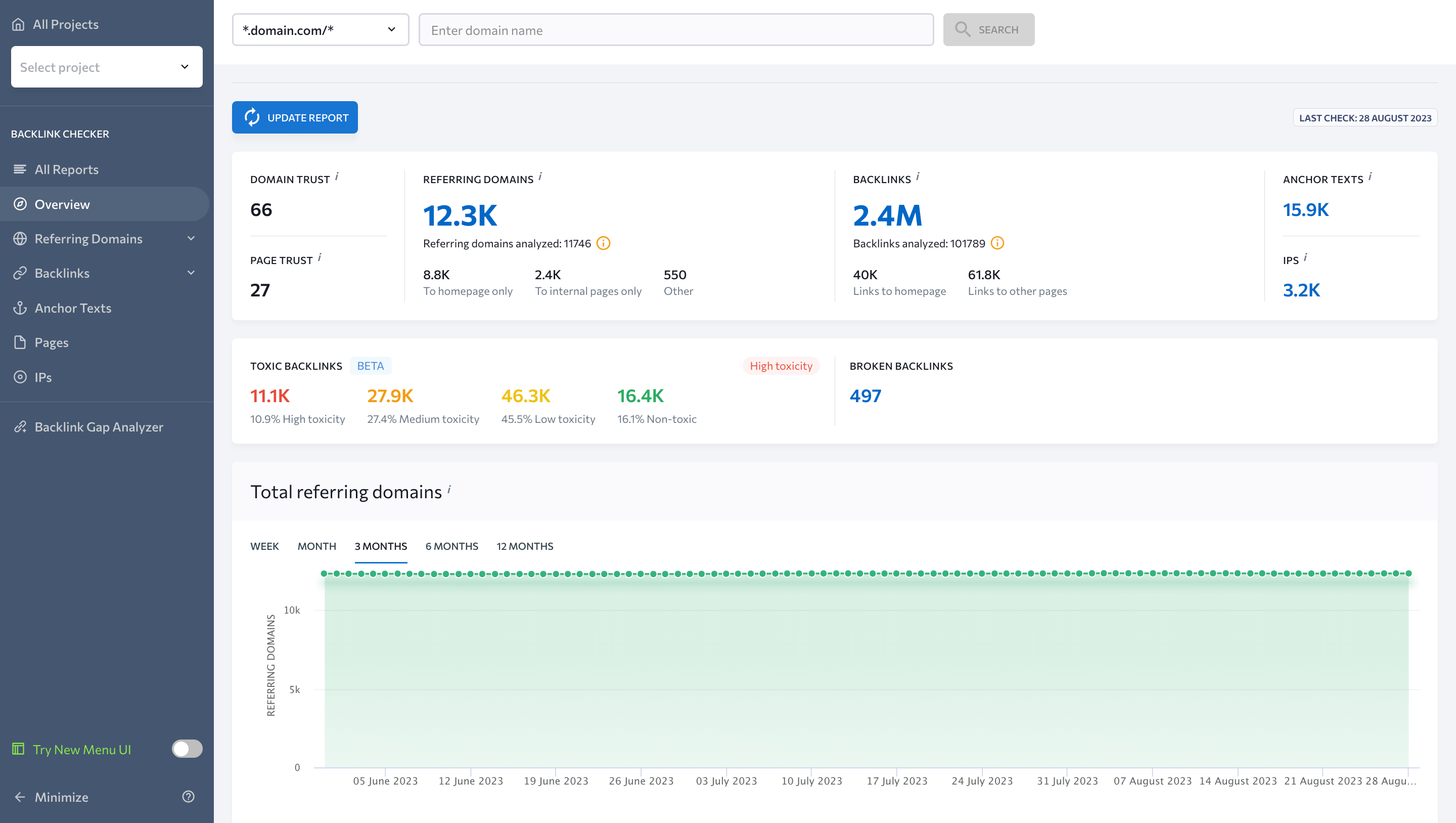The height and width of the screenshot is (823, 1456).
Task: Click info icon next to Page Trust
Action: click(x=320, y=257)
